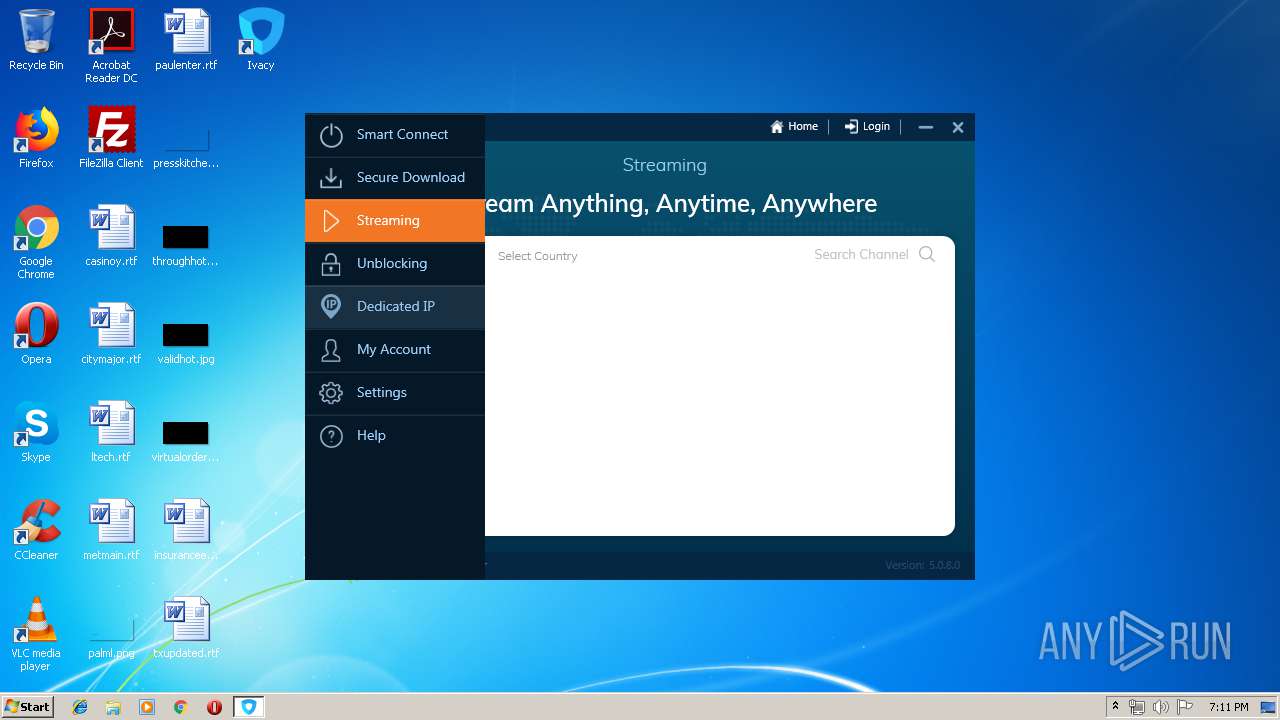Image resolution: width=1280 pixels, height=720 pixels.
Task: Select the txupdated.rtf file
Action: [x=186, y=628]
